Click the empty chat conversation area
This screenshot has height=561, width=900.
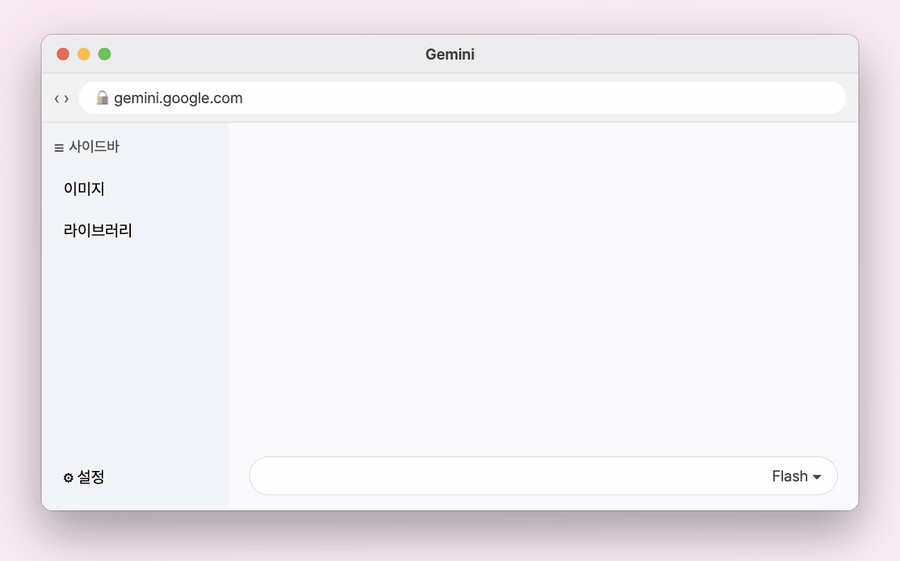543,287
